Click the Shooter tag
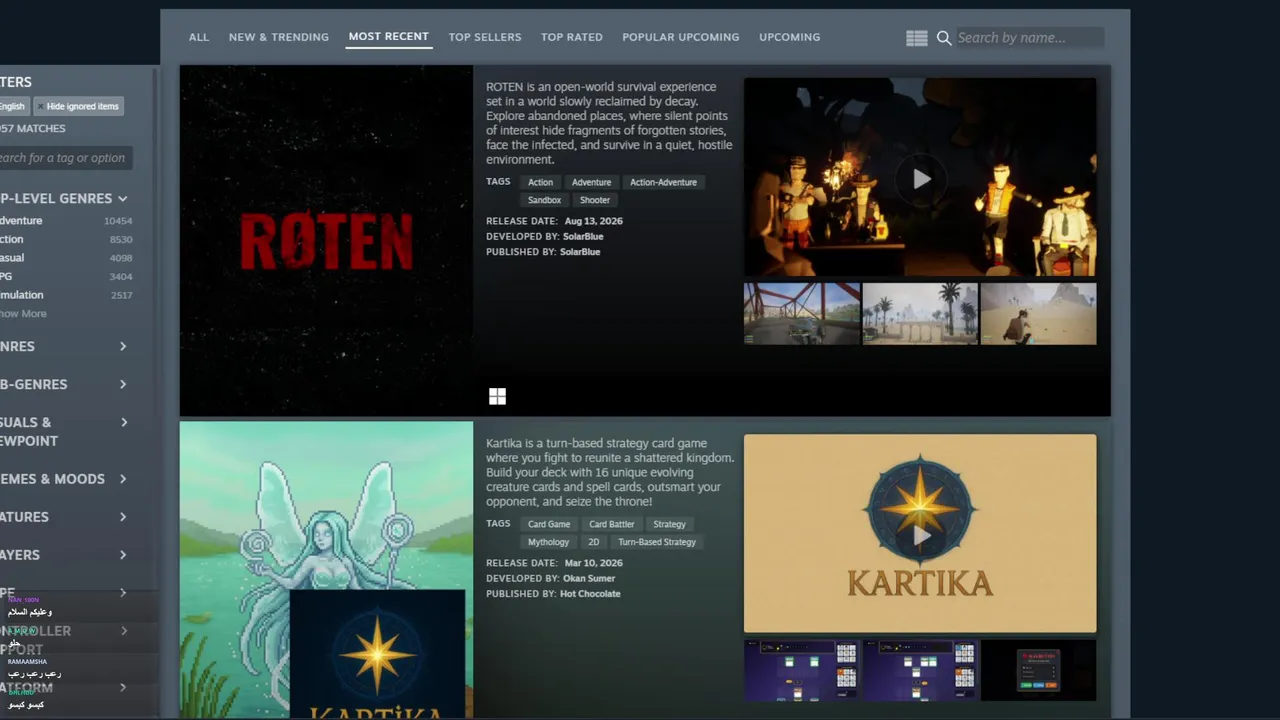This screenshot has width=1280, height=720. click(x=594, y=200)
